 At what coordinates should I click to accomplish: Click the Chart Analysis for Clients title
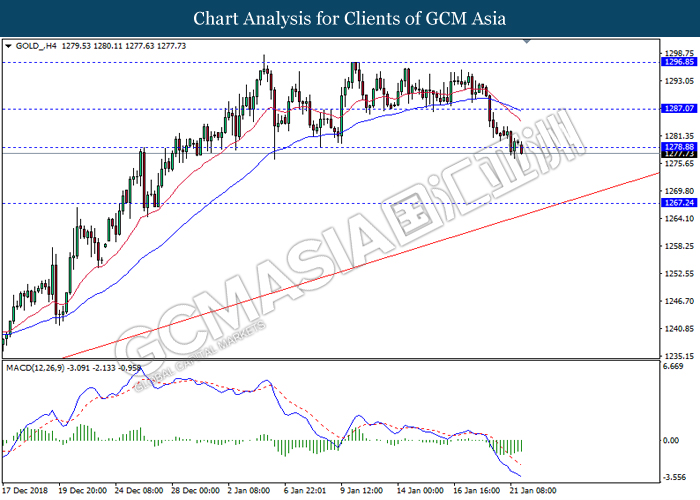coord(349,18)
